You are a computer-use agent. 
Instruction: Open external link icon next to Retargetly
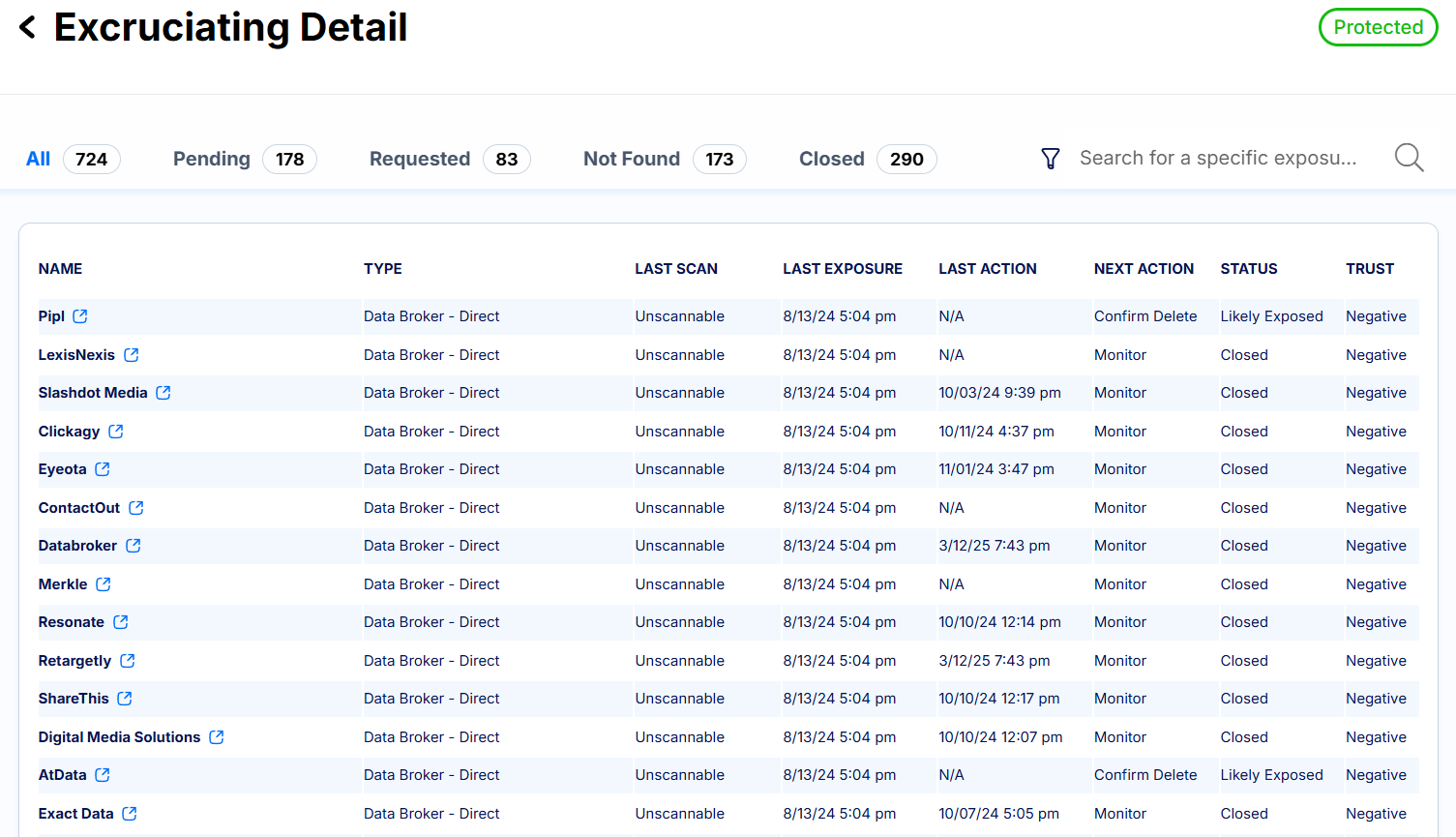[128, 661]
